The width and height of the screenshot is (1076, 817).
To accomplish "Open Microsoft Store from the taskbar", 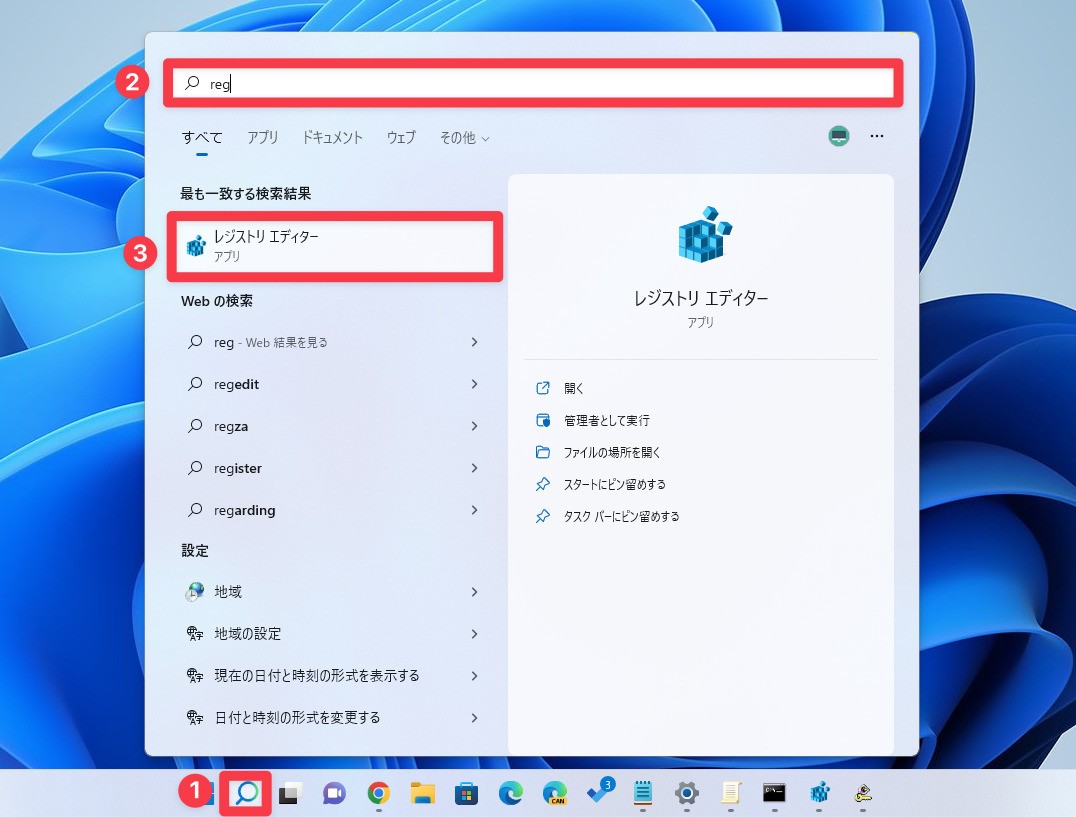I will coord(466,794).
